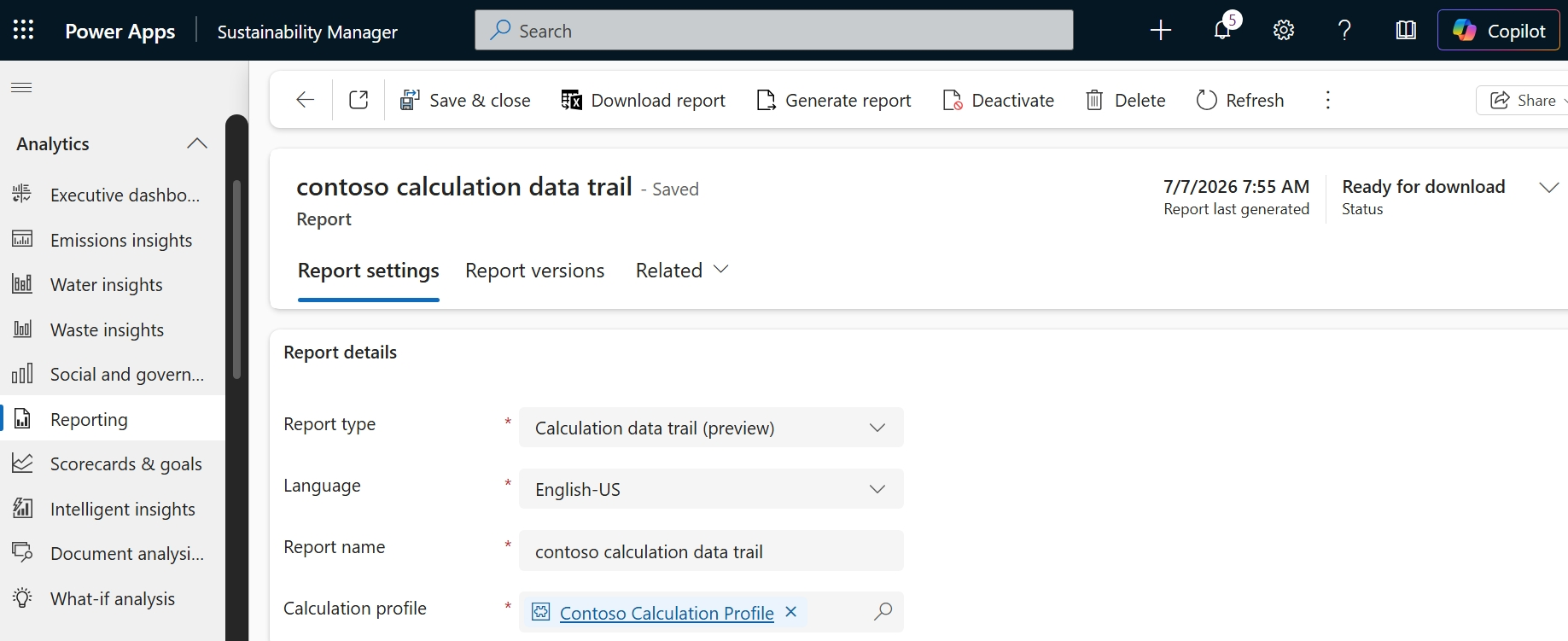
Task: Deactivate the report
Action: pyautogui.click(x=998, y=100)
